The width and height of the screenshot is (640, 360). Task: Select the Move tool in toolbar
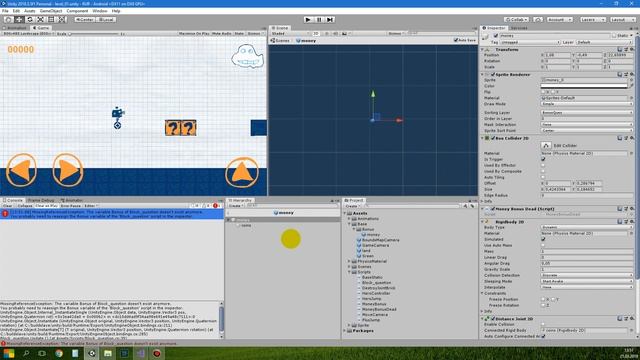(19, 20)
